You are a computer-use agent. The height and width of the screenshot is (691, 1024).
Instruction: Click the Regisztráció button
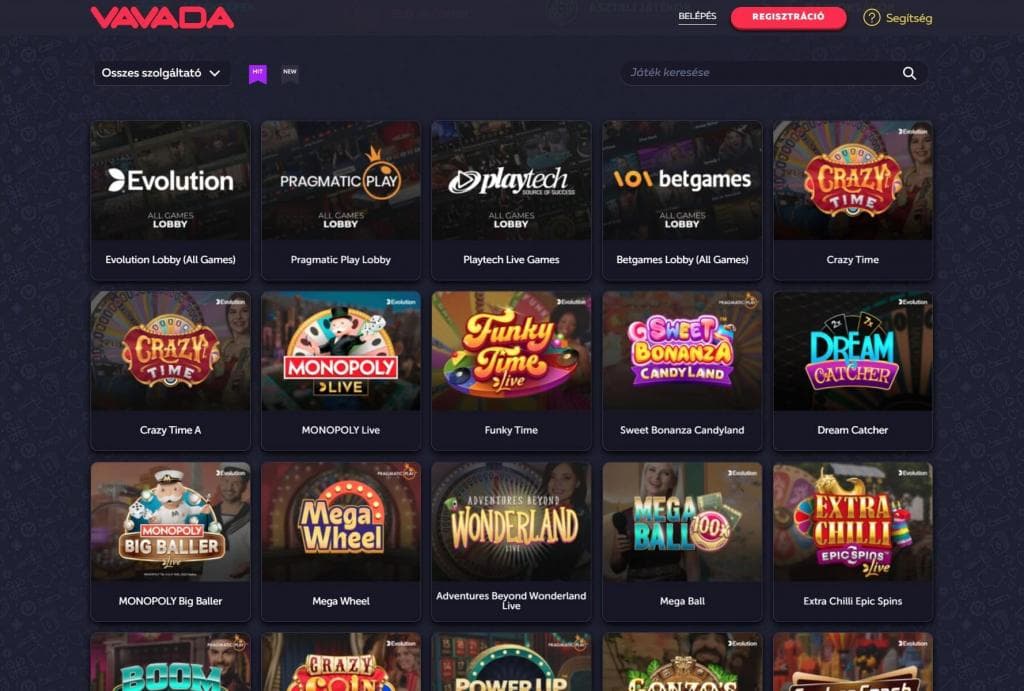(788, 17)
